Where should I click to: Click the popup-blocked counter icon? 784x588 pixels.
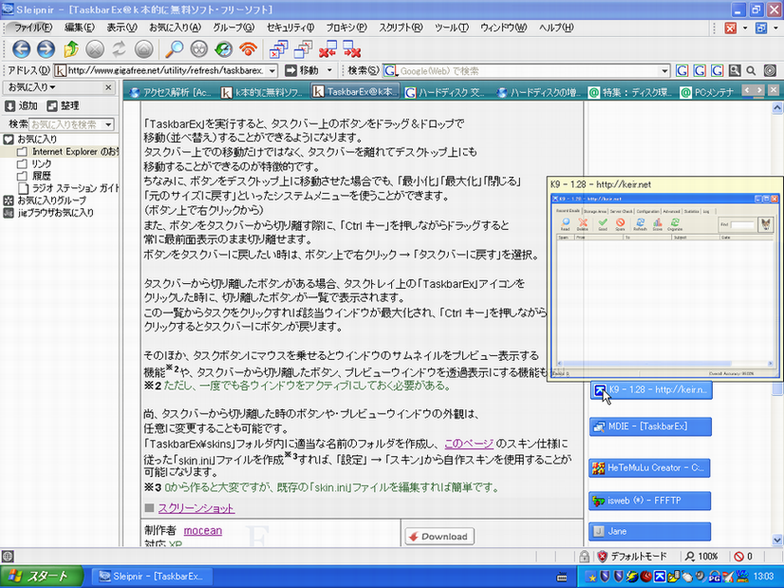[x=739, y=556]
